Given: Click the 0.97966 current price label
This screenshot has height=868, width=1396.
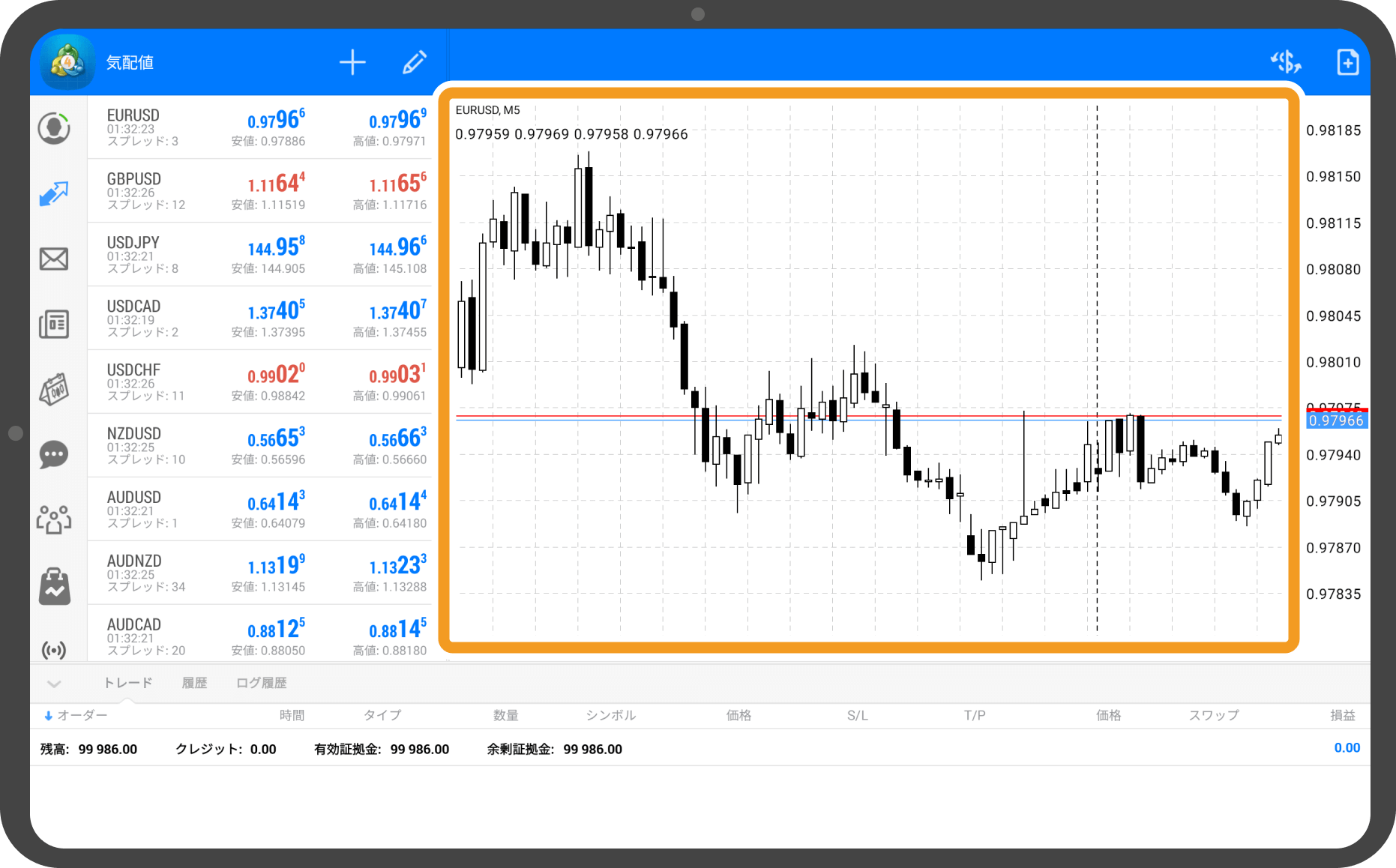Looking at the screenshot, I should pyautogui.click(x=1336, y=421).
